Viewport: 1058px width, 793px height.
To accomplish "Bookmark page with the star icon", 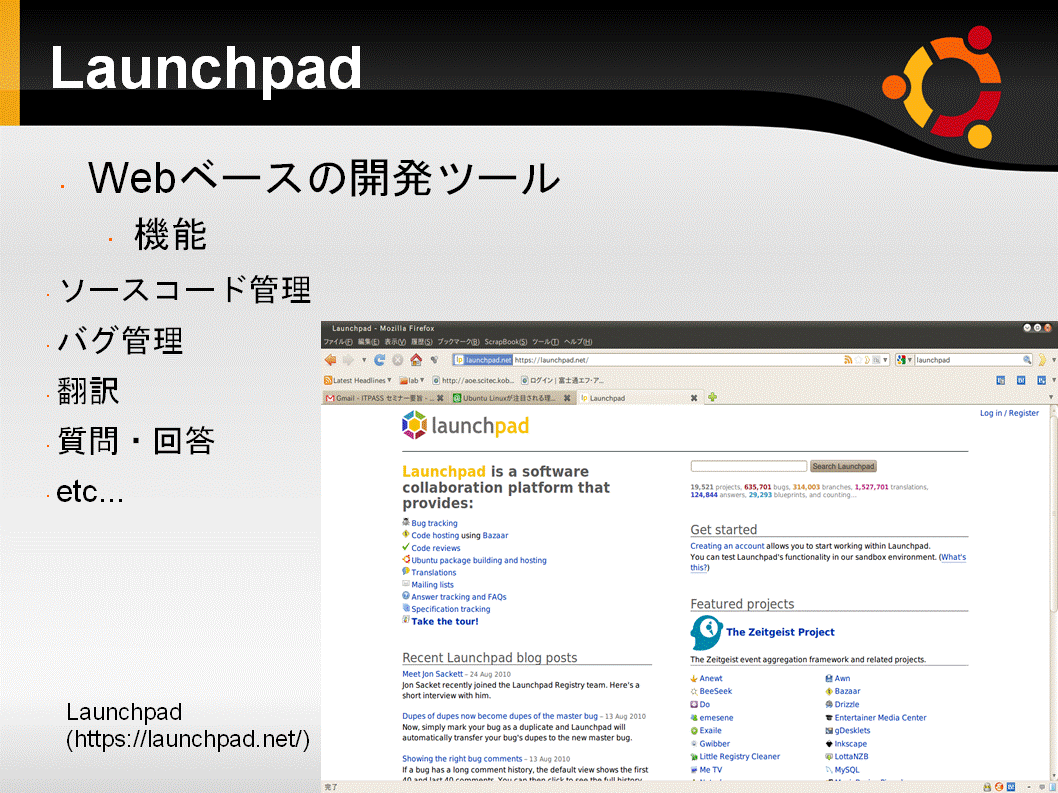I will click(858, 360).
